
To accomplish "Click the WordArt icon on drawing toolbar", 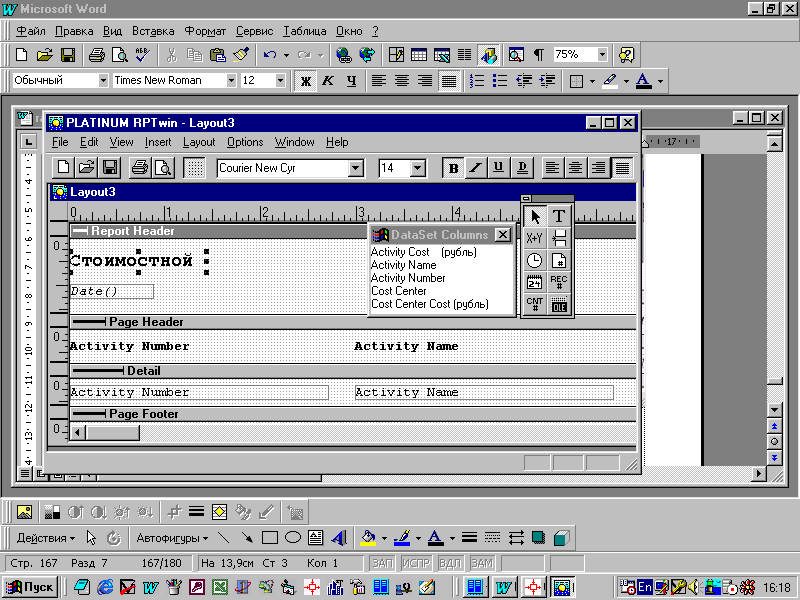I will pos(339,538).
